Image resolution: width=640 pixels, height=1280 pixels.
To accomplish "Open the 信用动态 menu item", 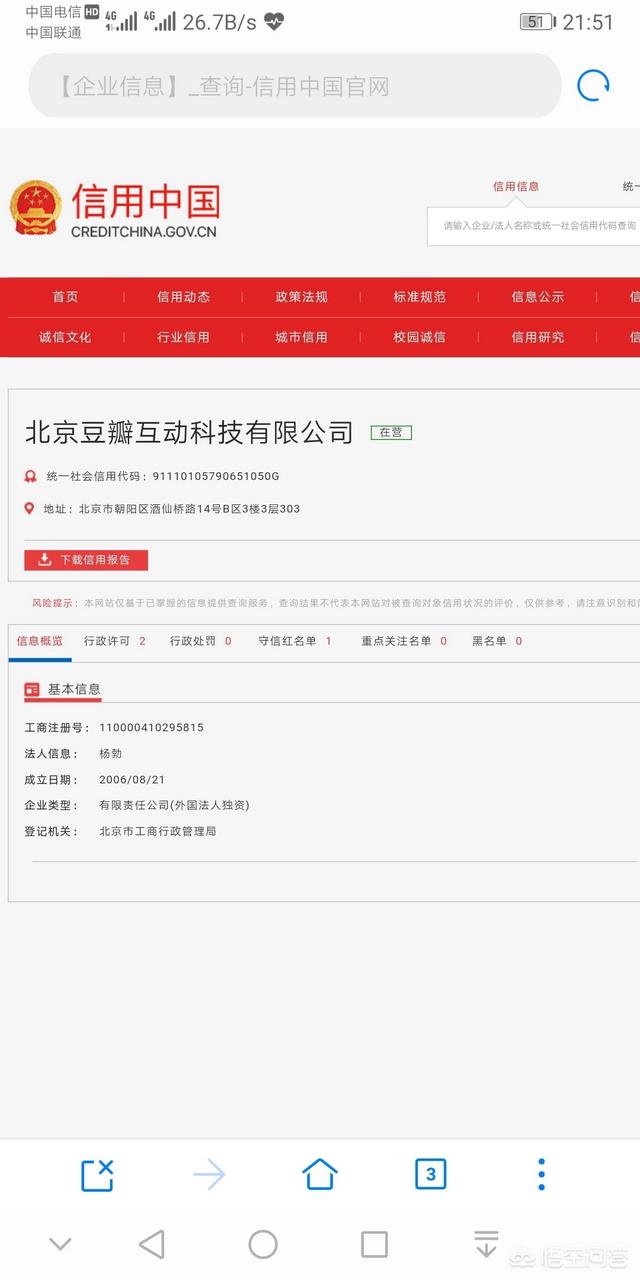I will 184,297.
